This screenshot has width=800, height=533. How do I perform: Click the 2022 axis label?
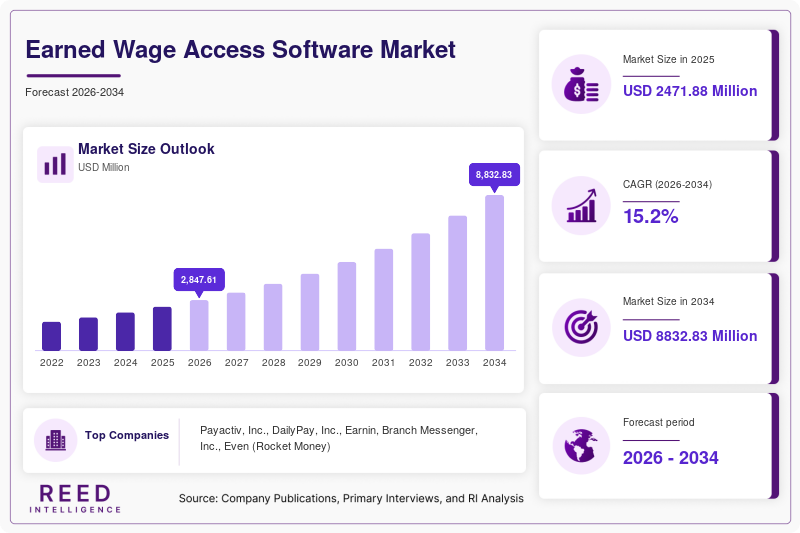[x=52, y=363]
